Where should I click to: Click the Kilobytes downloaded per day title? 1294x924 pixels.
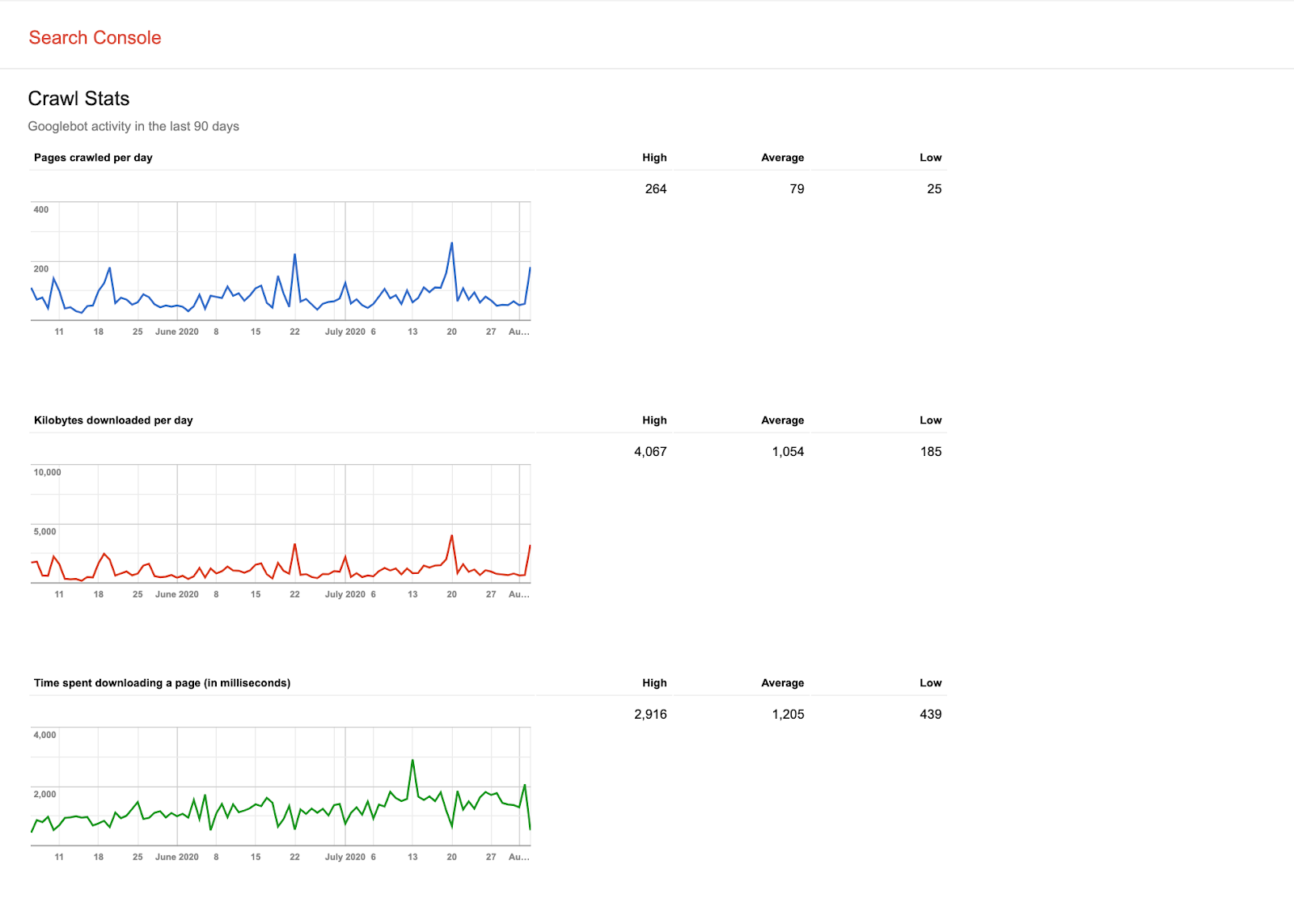(113, 420)
